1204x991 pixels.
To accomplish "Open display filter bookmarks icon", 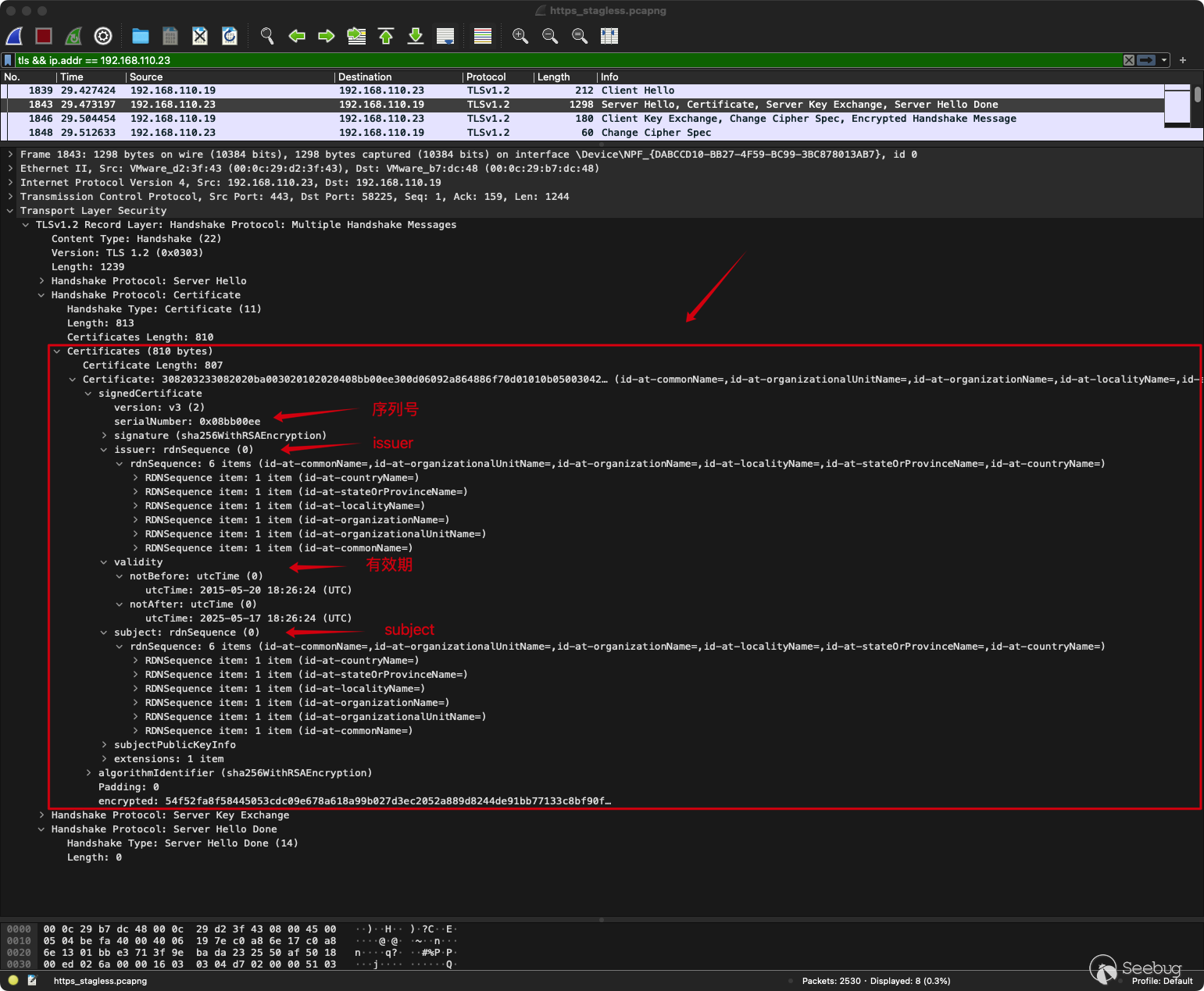I will point(8,60).
